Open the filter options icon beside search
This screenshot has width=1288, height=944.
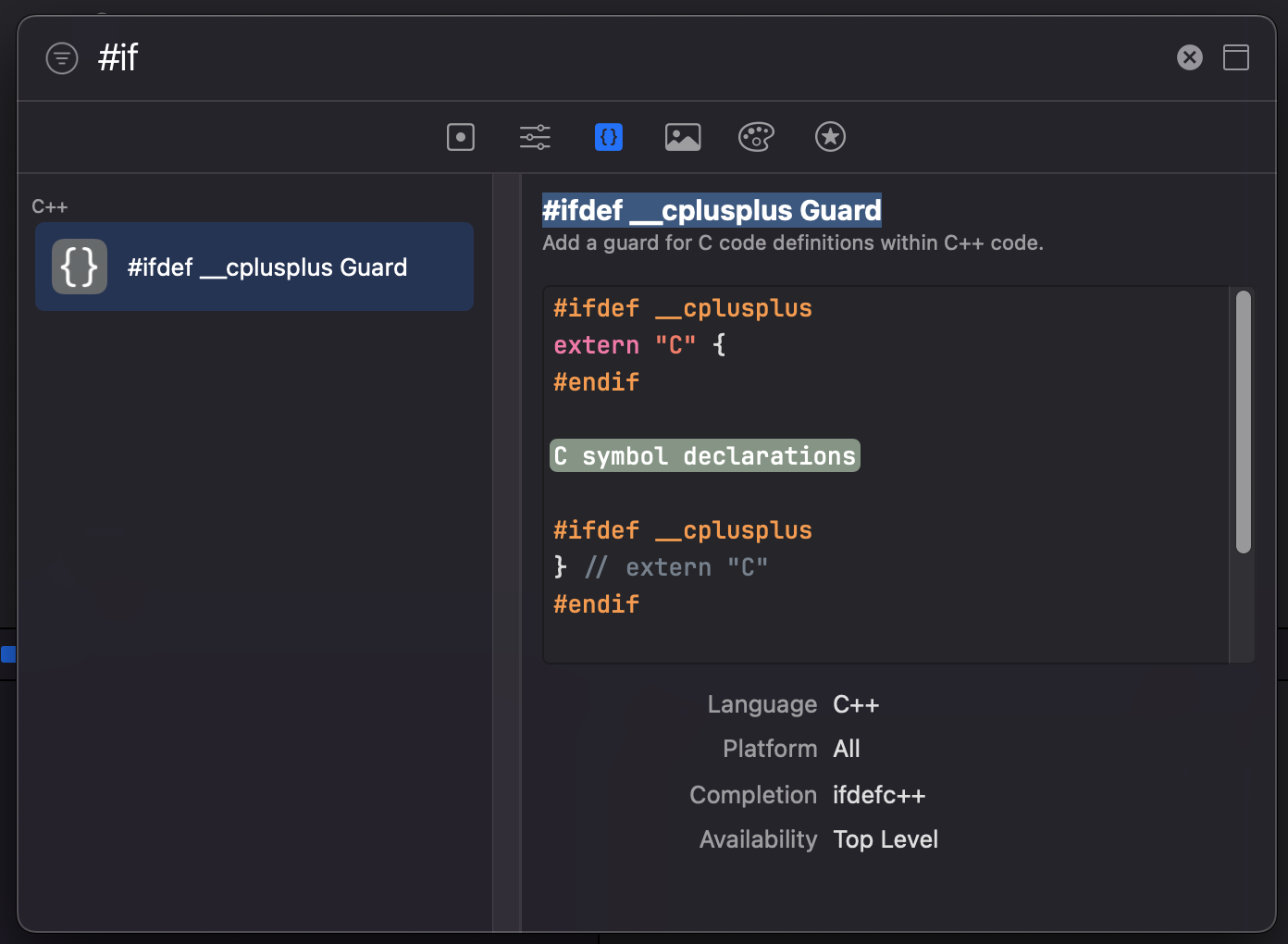click(62, 58)
